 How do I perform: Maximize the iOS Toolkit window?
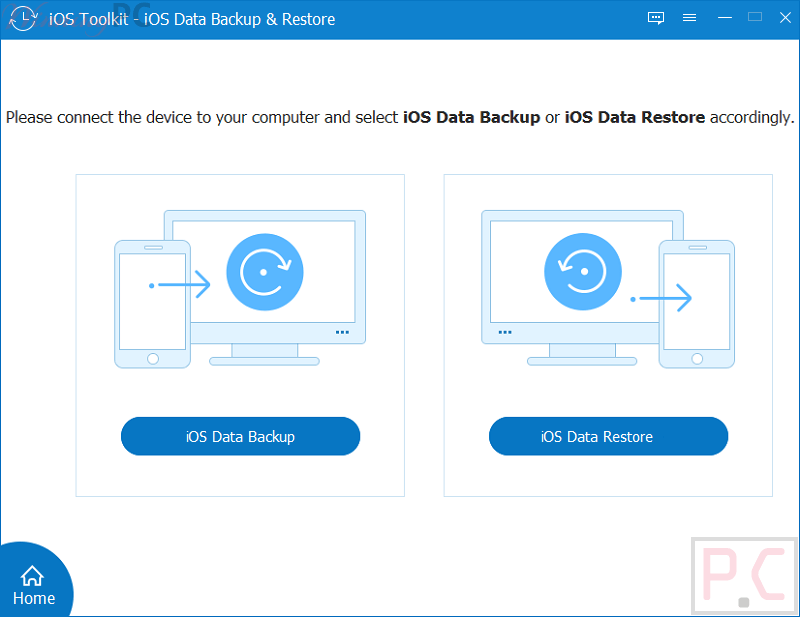click(x=755, y=17)
